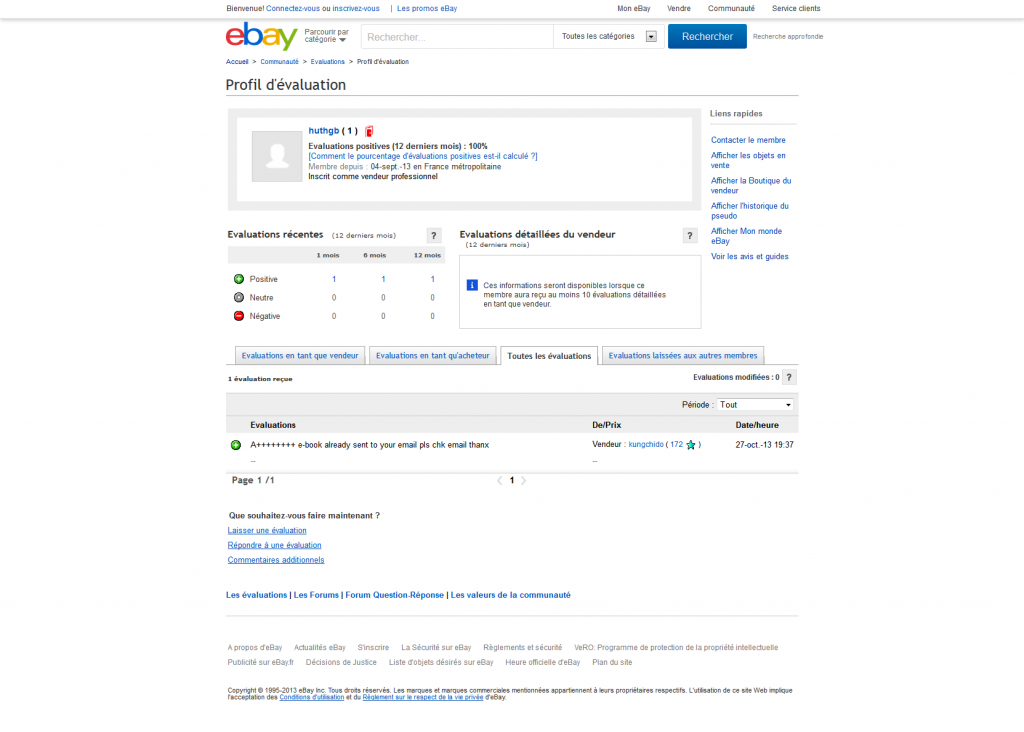Image resolution: width=1024 pixels, height=732 pixels.
Task: Click the help icon beside Evaluations modifiées
Action: (789, 377)
